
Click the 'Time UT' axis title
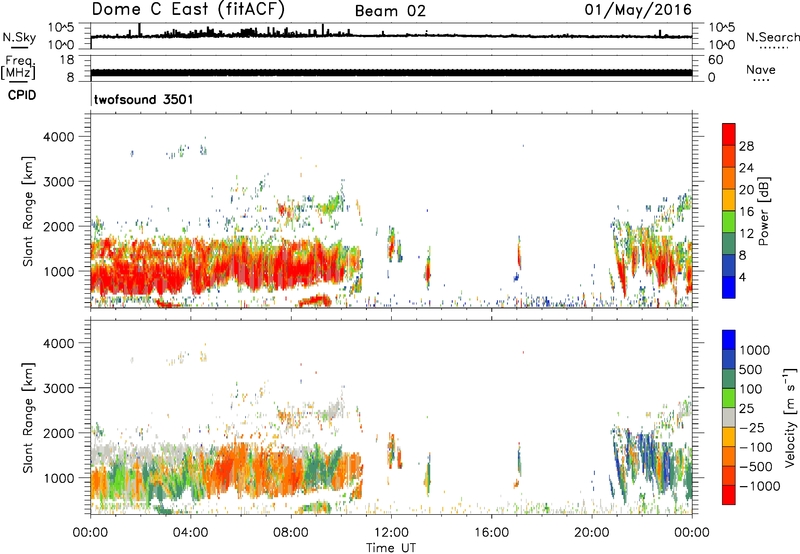coord(391,548)
